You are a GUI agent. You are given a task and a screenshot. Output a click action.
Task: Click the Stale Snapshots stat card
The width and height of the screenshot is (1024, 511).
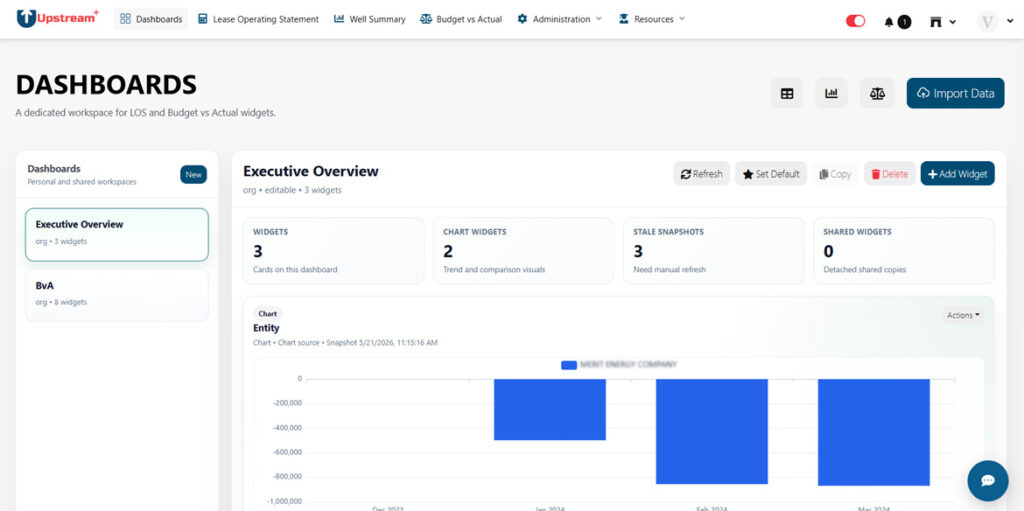pyautogui.click(x=714, y=251)
